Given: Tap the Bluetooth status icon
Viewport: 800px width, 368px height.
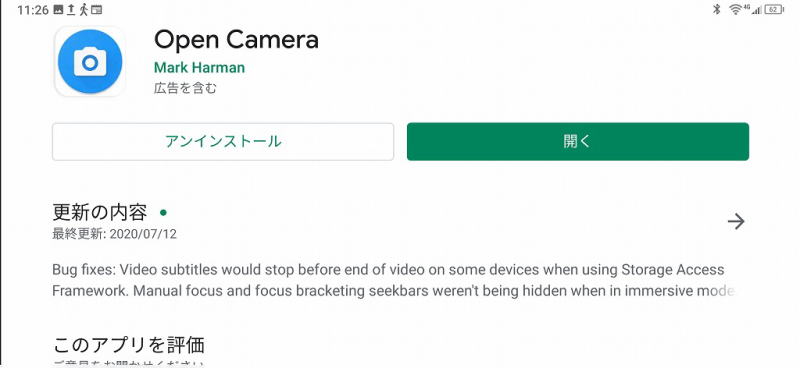Looking at the screenshot, I should 716,9.
